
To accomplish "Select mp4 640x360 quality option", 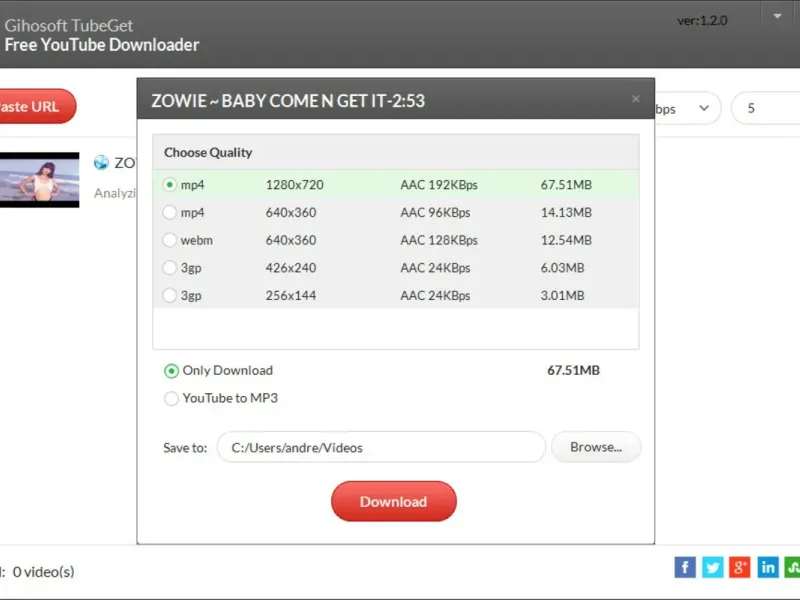I will click(x=395, y=212).
